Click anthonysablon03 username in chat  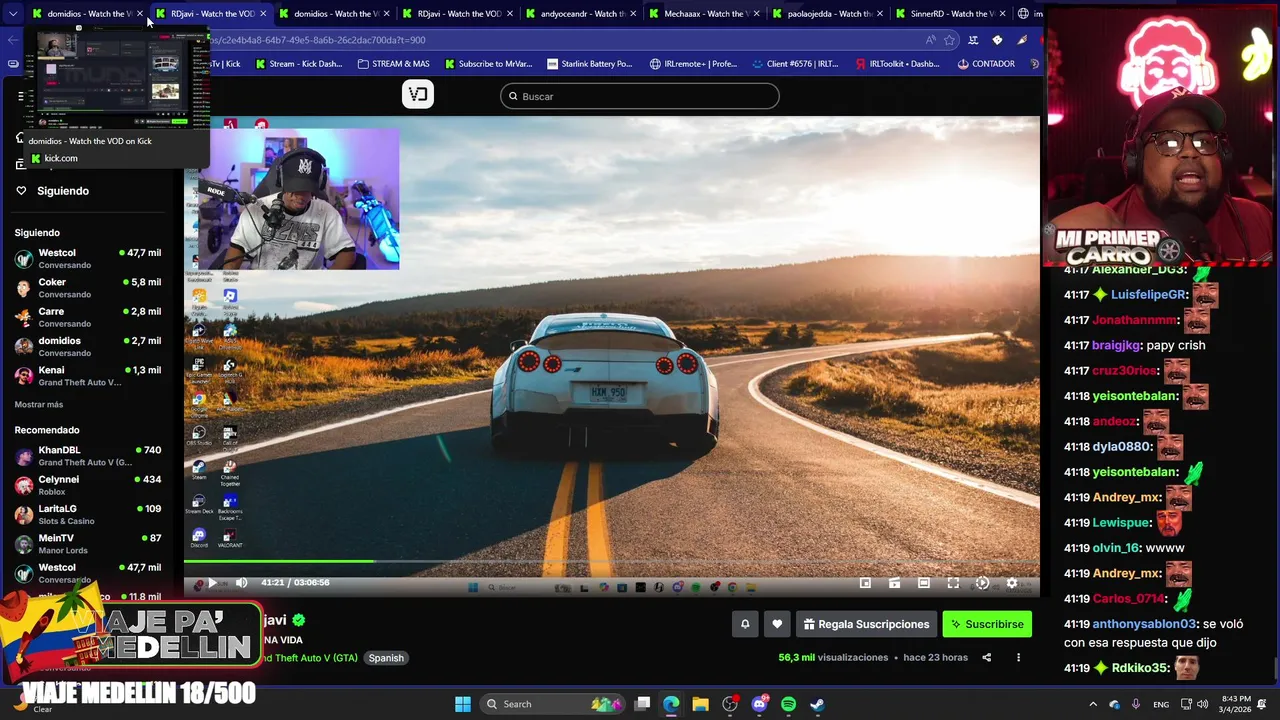click(x=1144, y=624)
